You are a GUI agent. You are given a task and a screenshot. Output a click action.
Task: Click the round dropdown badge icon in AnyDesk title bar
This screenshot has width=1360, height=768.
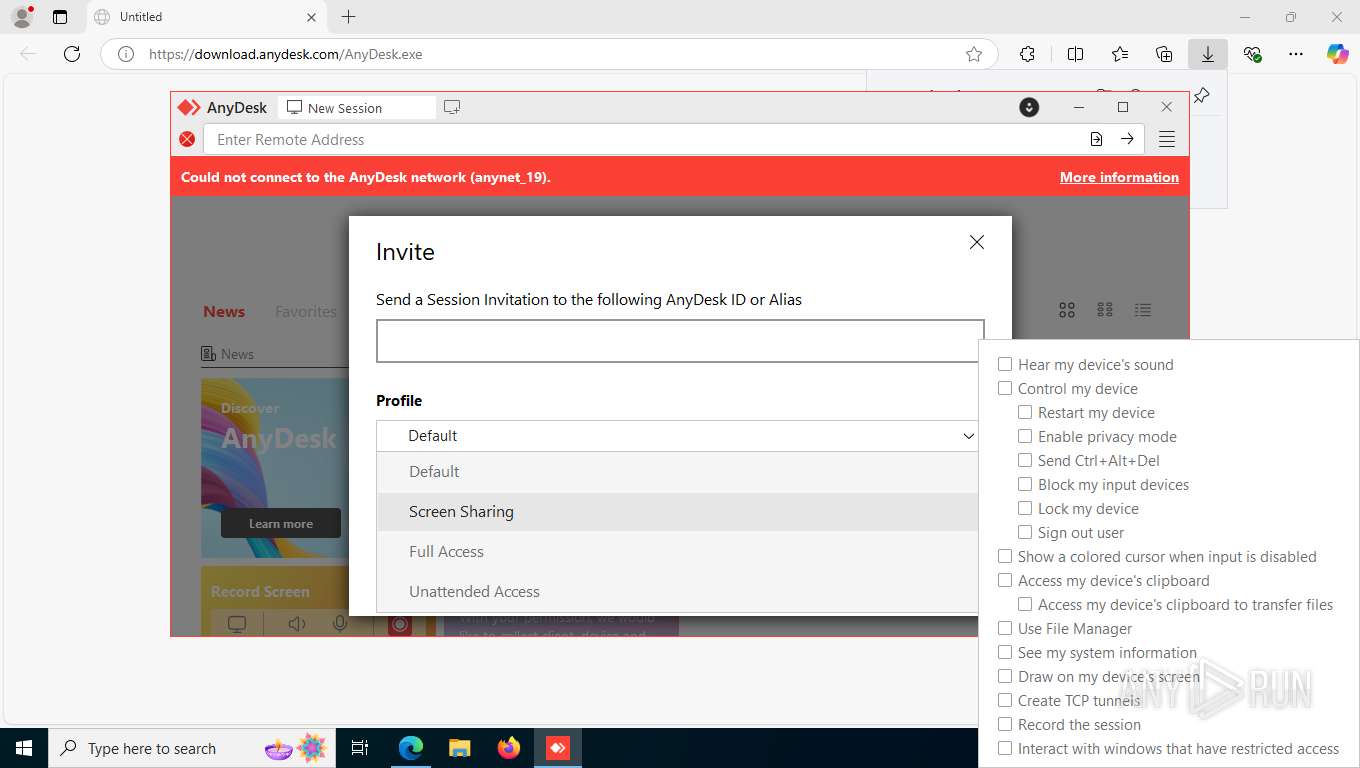[x=1029, y=107]
